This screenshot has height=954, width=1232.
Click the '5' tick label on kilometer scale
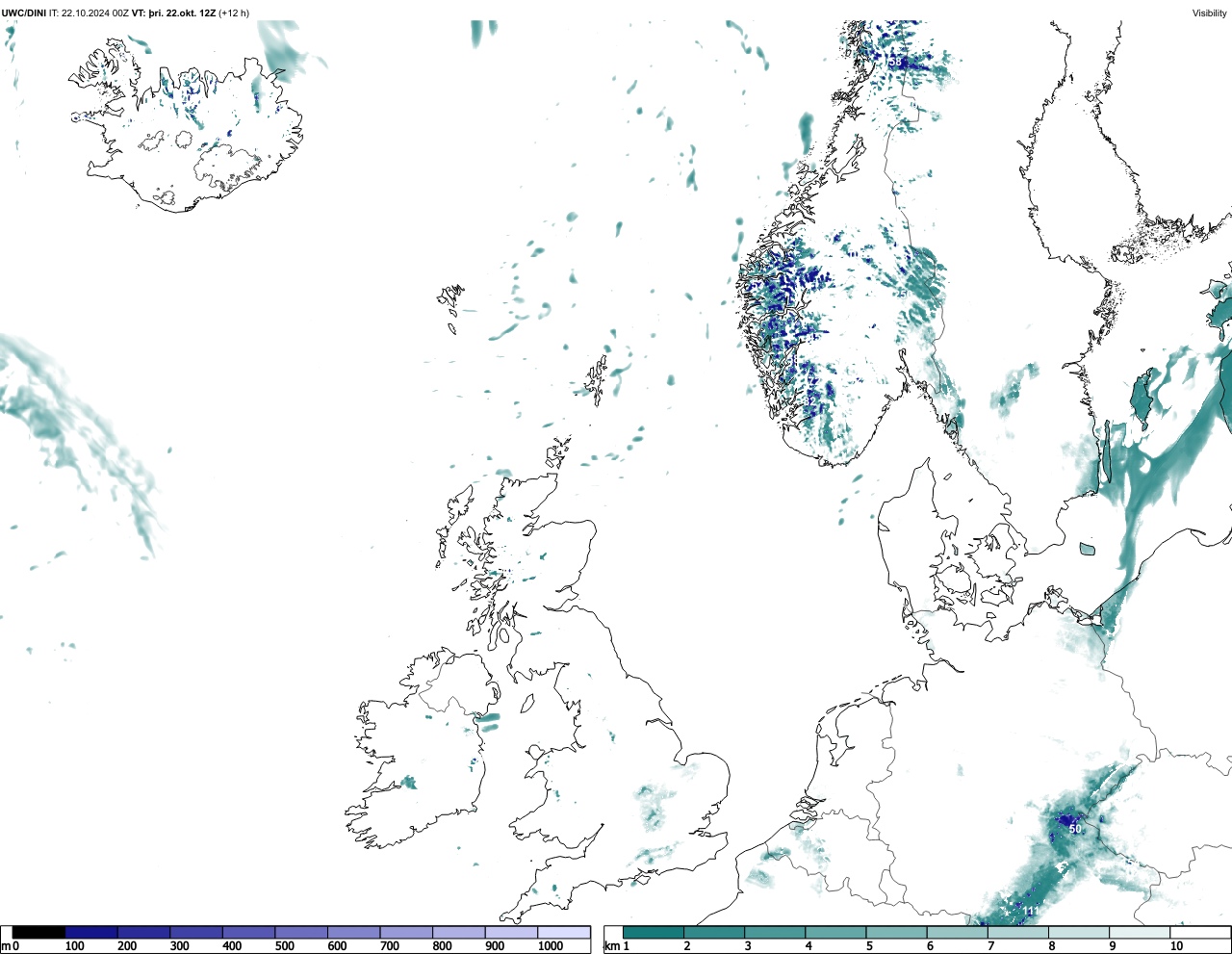point(869,946)
